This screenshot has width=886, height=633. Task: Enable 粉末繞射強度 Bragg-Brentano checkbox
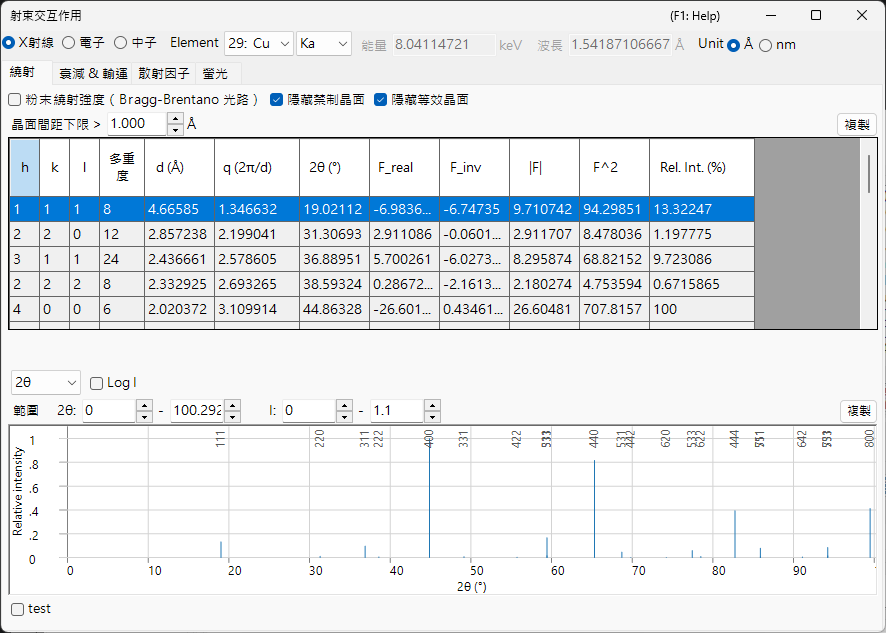click(15, 100)
